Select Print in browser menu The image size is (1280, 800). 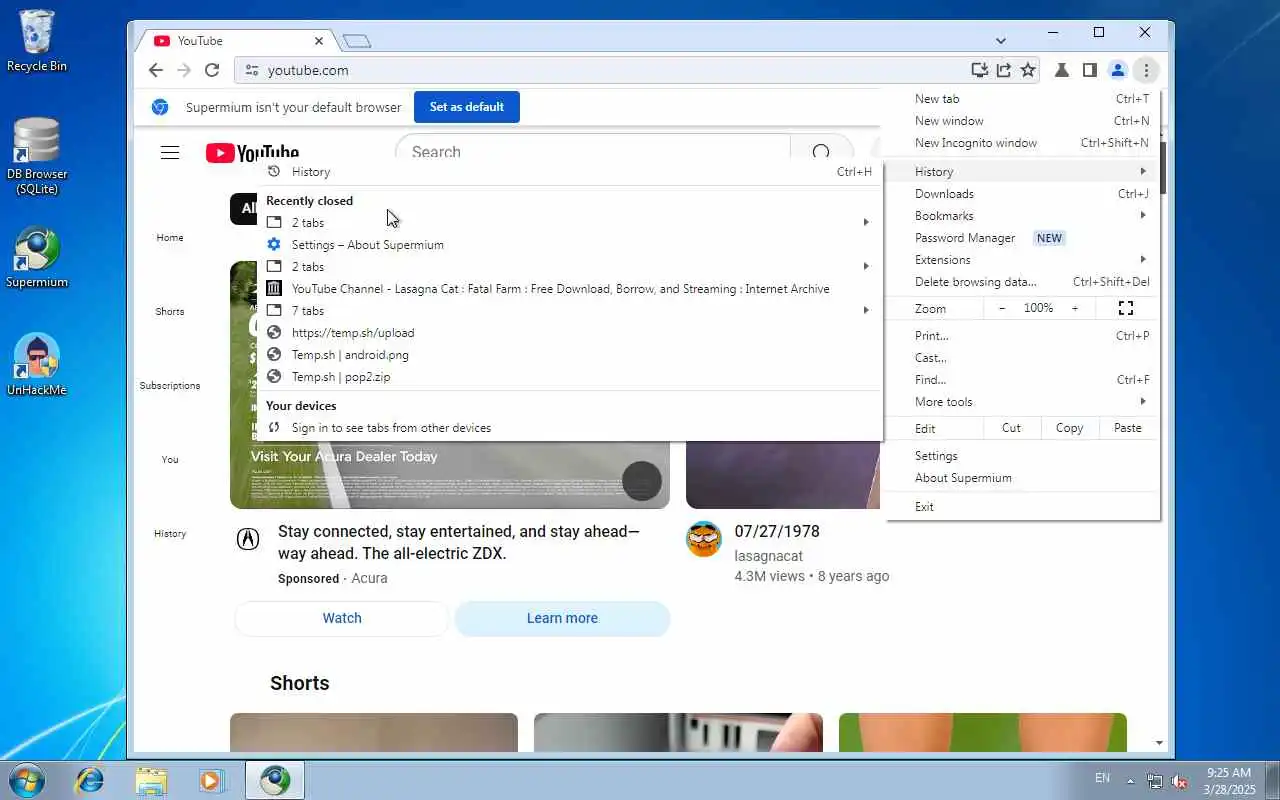(x=1022, y=335)
